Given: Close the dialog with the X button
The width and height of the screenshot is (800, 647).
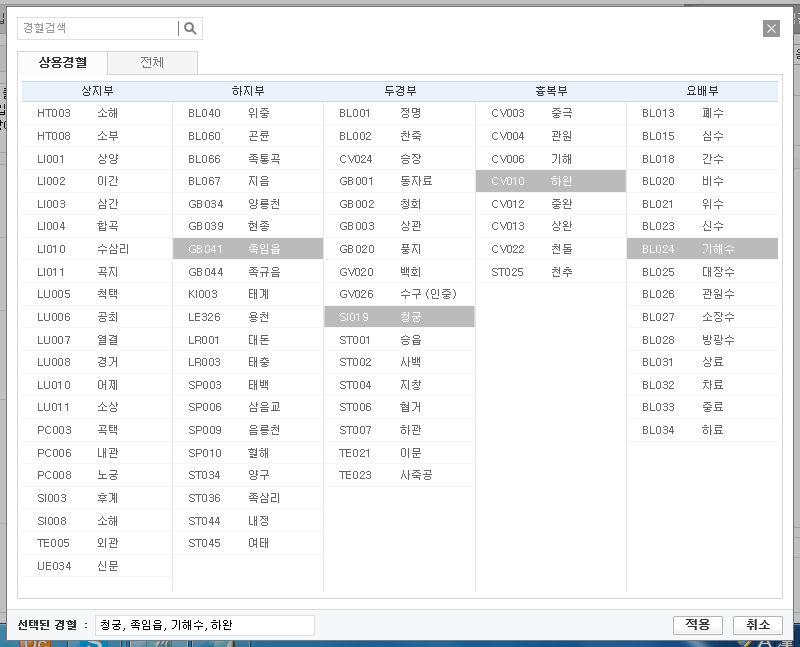Looking at the screenshot, I should click(771, 29).
